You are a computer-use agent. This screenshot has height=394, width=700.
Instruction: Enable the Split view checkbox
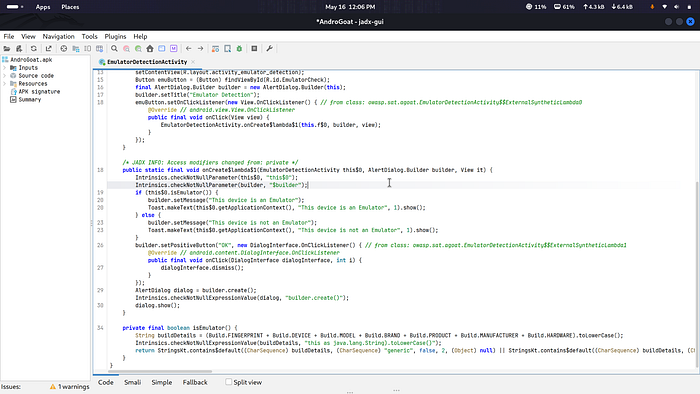click(229, 382)
